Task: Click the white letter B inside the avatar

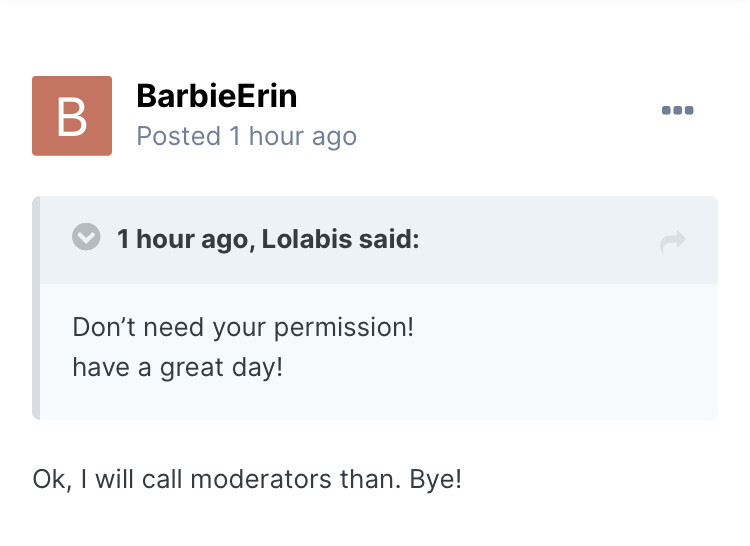Action: [x=72, y=117]
